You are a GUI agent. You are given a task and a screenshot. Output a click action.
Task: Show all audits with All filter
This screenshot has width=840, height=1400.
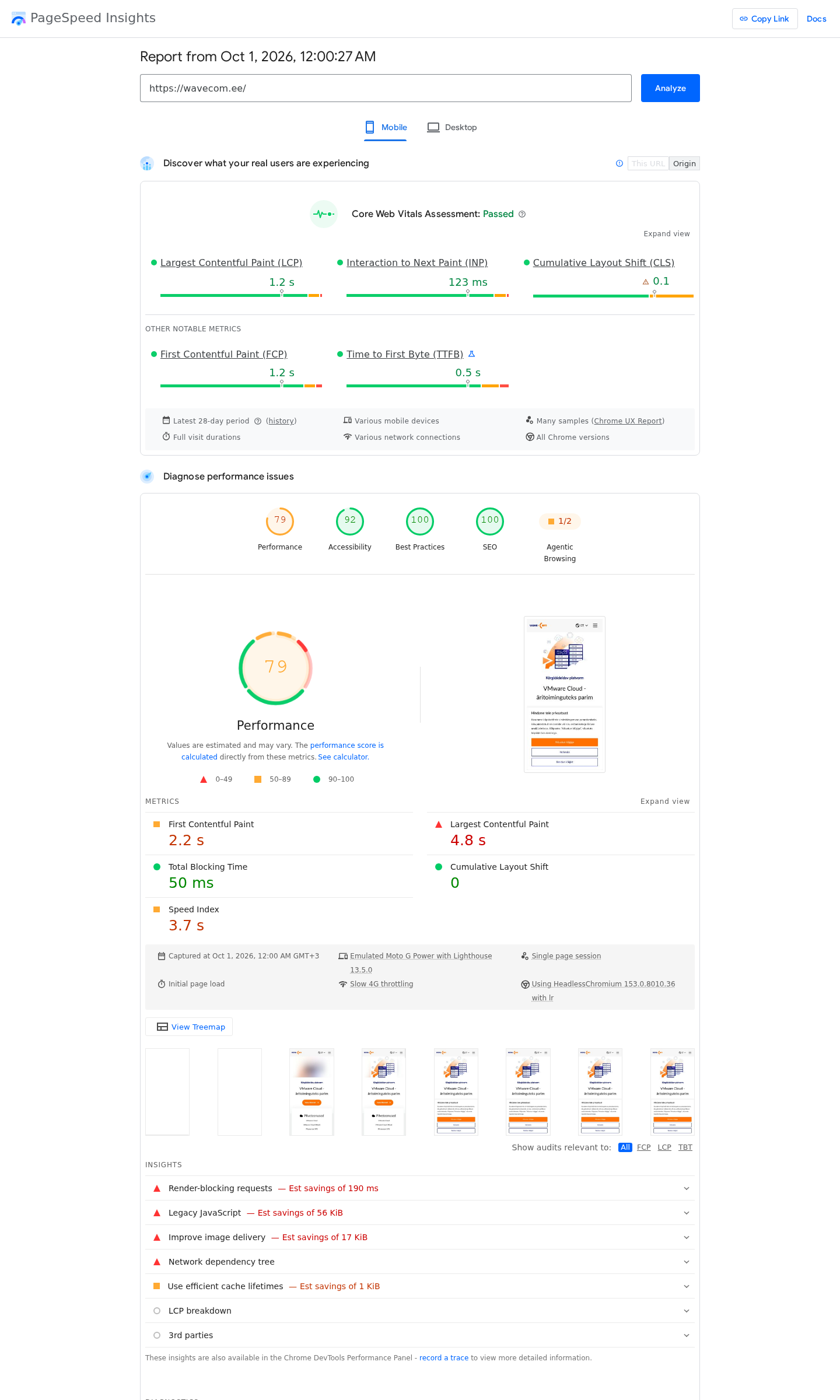[x=625, y=1147]
